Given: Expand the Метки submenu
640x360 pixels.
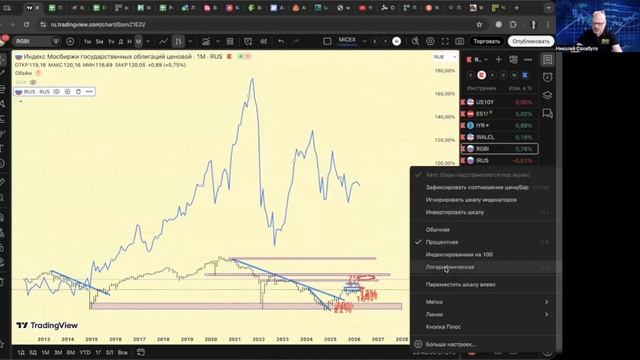Looking at the screenshot, I should (x=484, y=302).
